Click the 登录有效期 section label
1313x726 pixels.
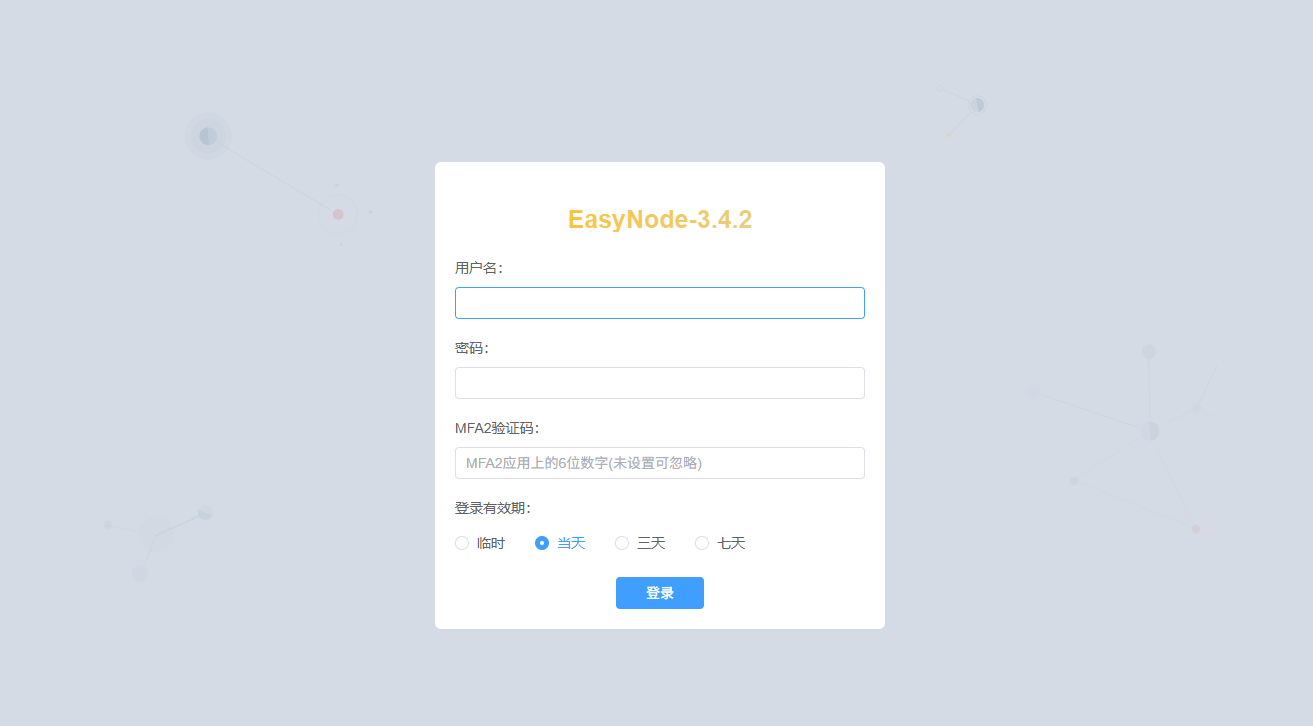click(494, 508)
